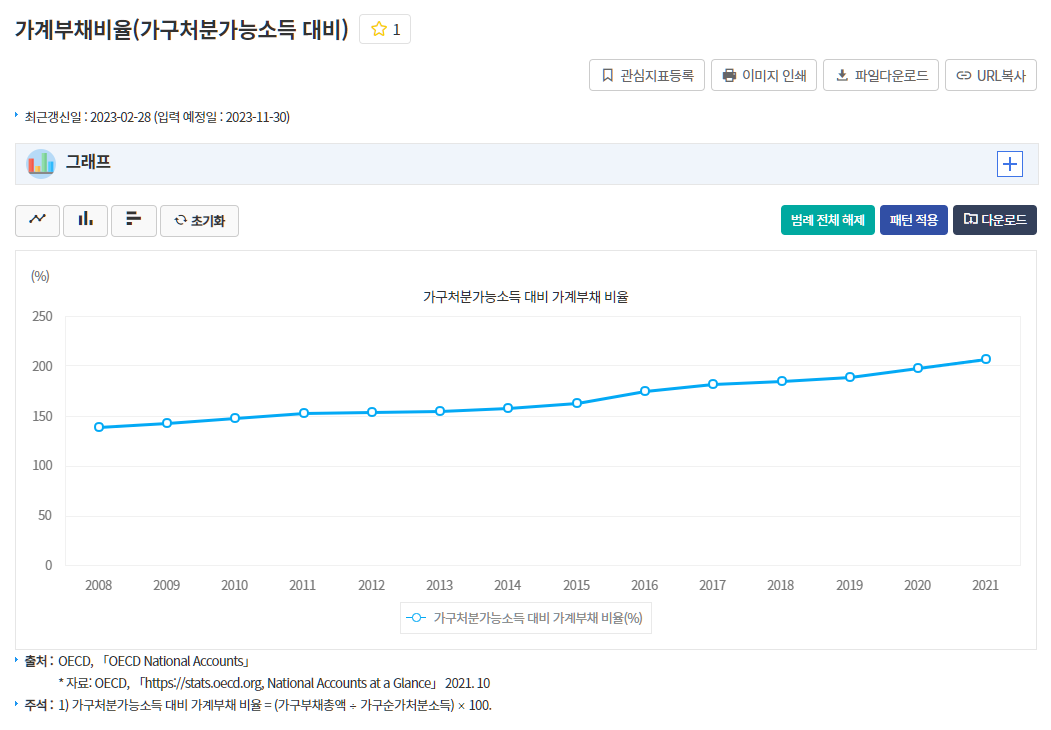Click the 2020 data point
The height and width of the screenshot is (730, 1051).
918,368
